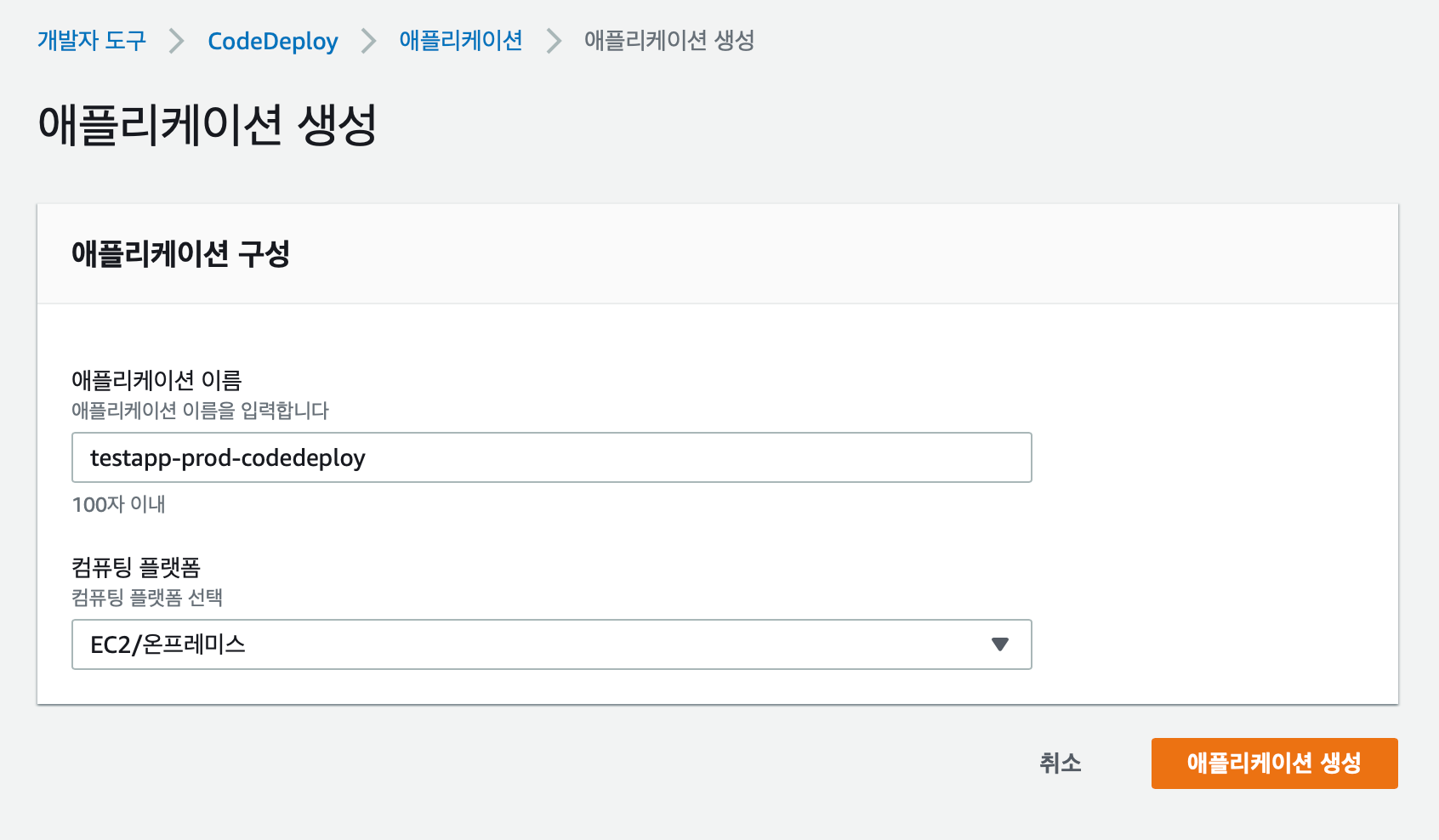This screenshot has width=1439, height=840.
Task: Click the chevron right of CodeDeploy breadcrumb
Action: [x=368, y=41]
